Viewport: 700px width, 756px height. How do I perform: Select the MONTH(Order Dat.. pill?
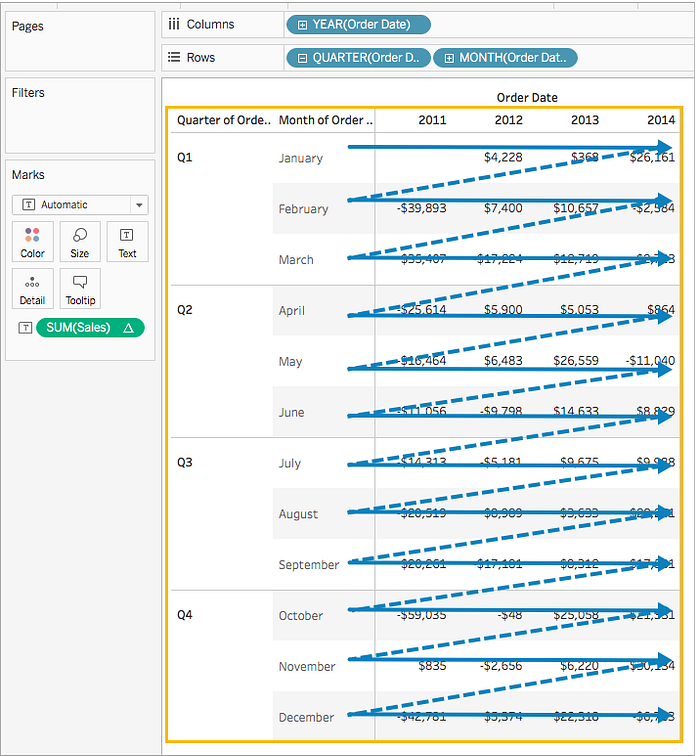point(505,58)
